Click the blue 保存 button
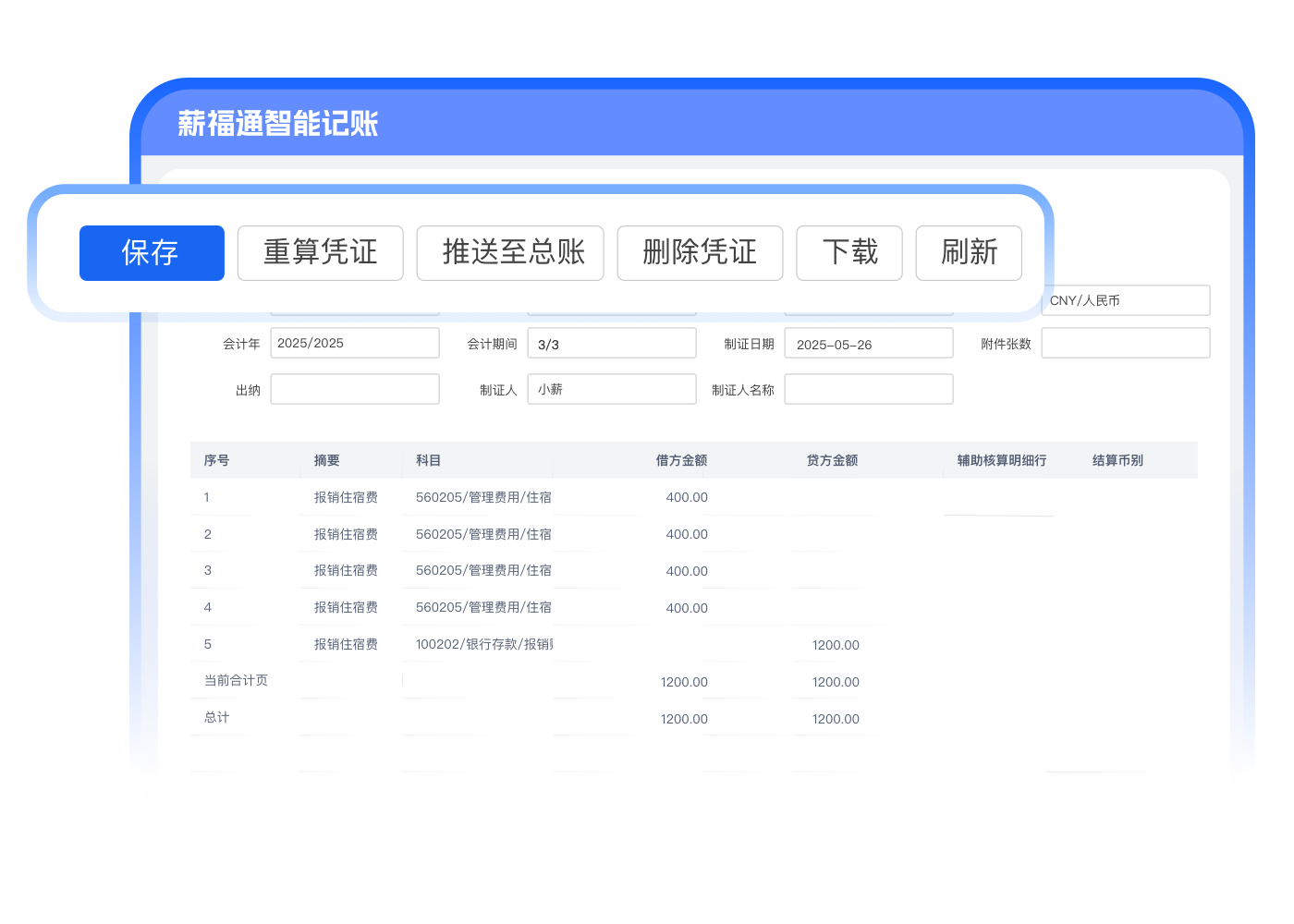The height and width of the screenshot is (924, 1294). coord(152,252)
